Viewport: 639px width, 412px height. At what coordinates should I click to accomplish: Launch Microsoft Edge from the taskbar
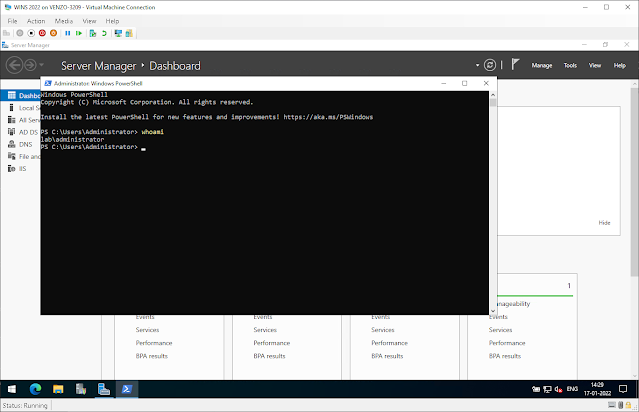point(35,389)
